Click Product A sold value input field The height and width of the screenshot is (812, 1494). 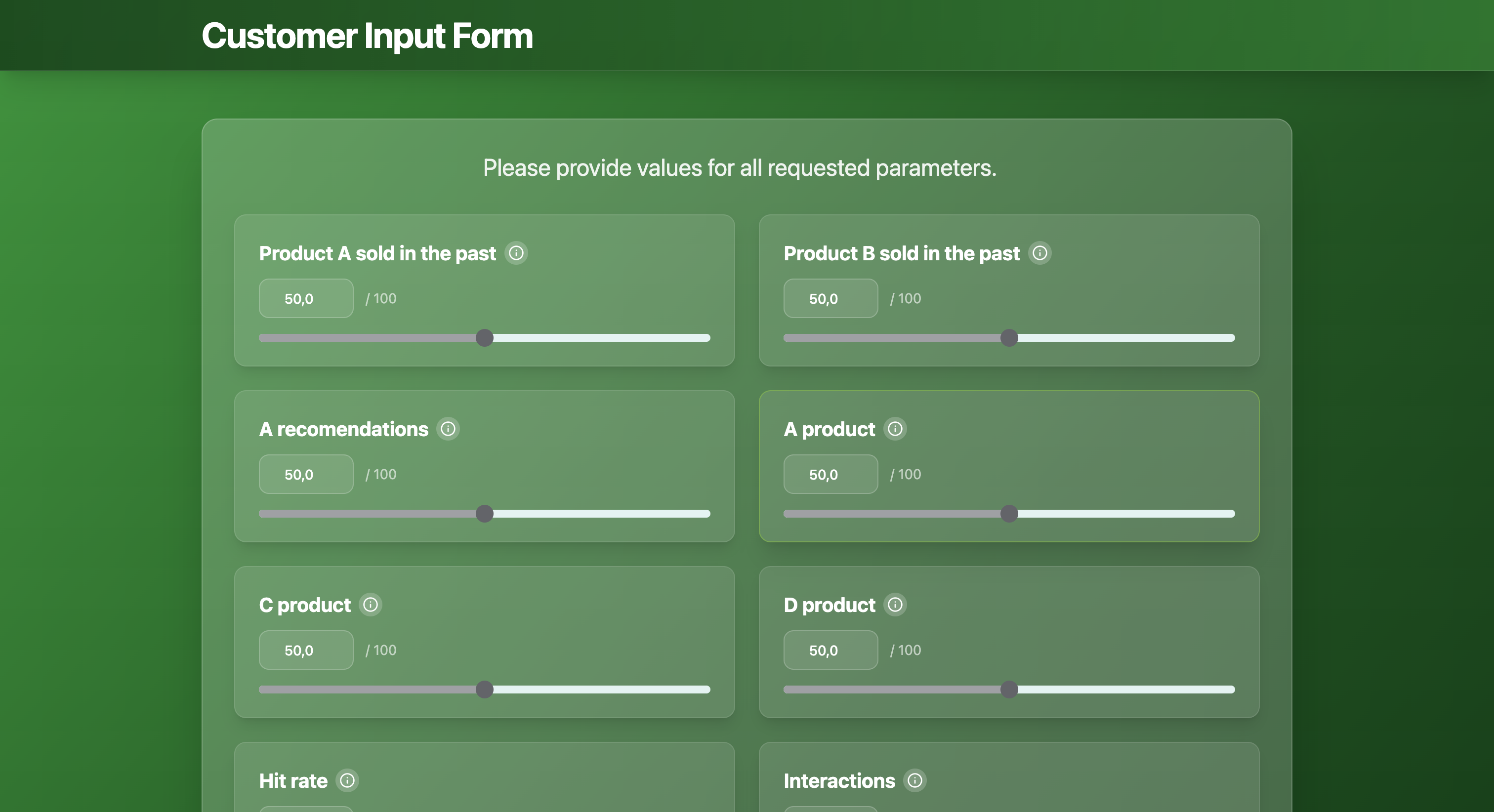[306, 298]
